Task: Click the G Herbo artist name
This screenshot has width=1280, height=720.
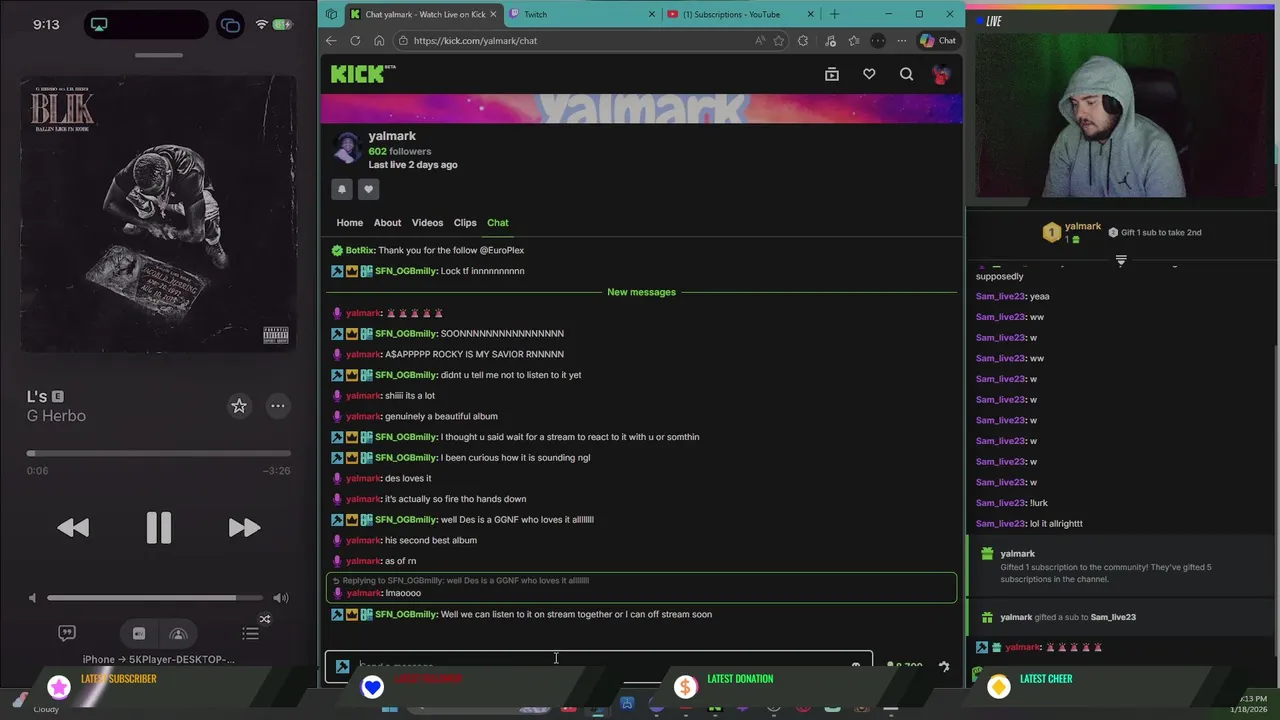Action: tap(56, 416)
